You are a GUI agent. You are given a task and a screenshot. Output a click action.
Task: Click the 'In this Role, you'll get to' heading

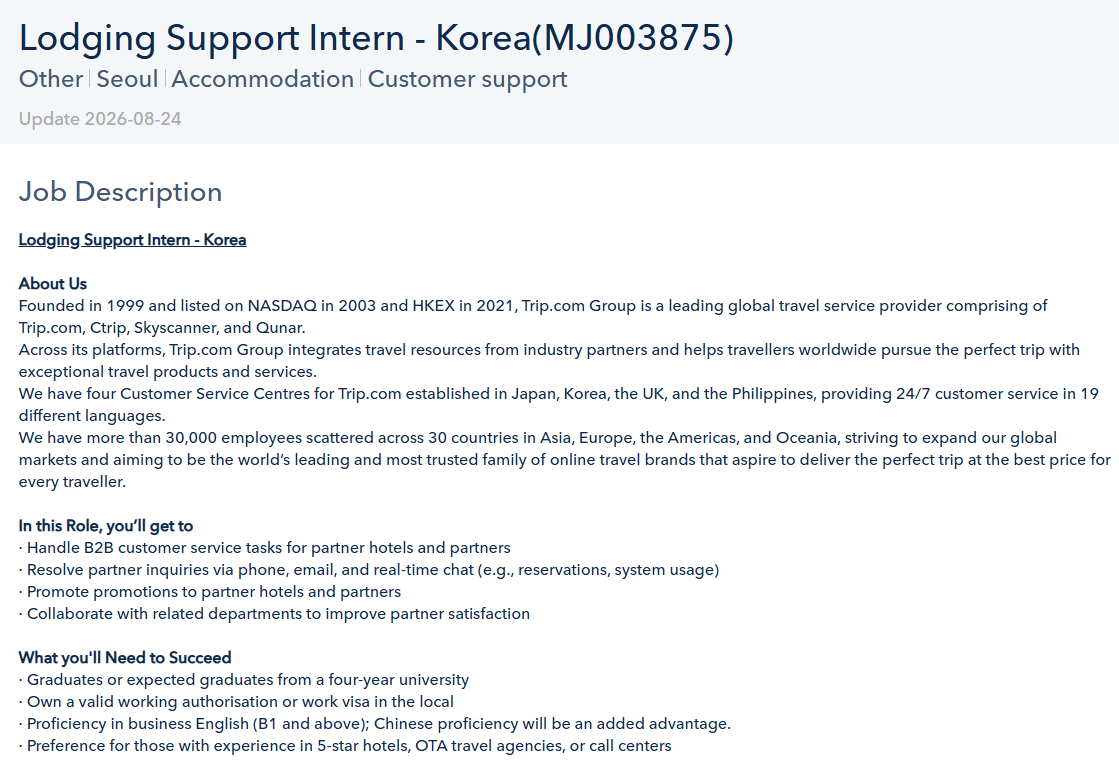tap(106, 525)
